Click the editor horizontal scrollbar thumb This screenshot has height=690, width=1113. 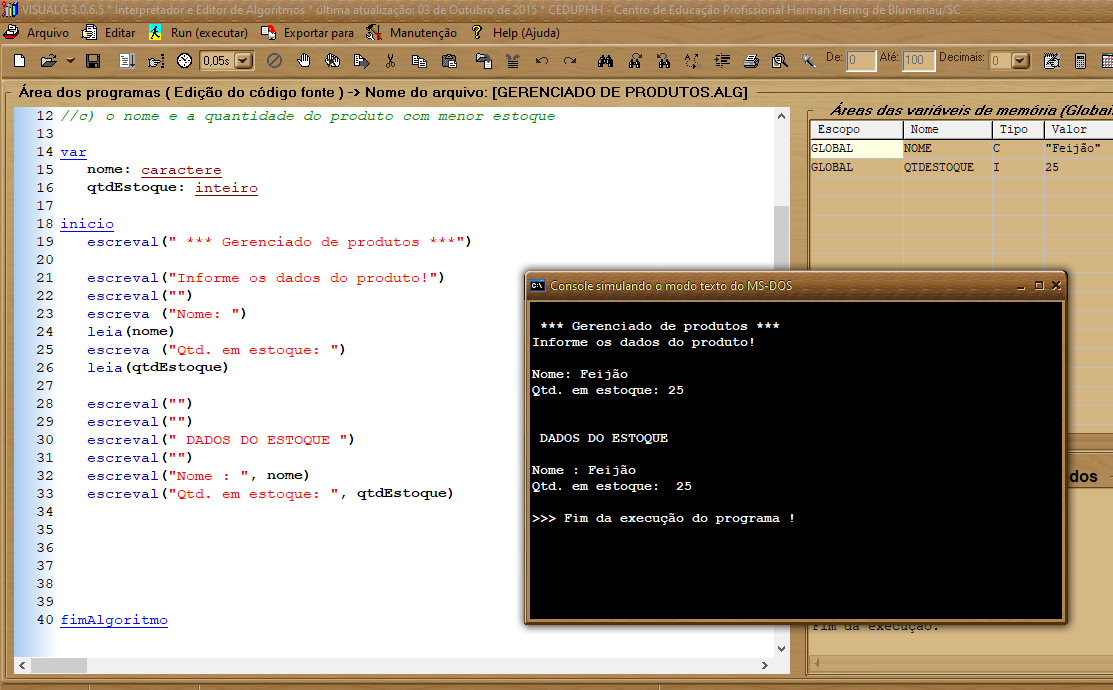coord(59,665)
